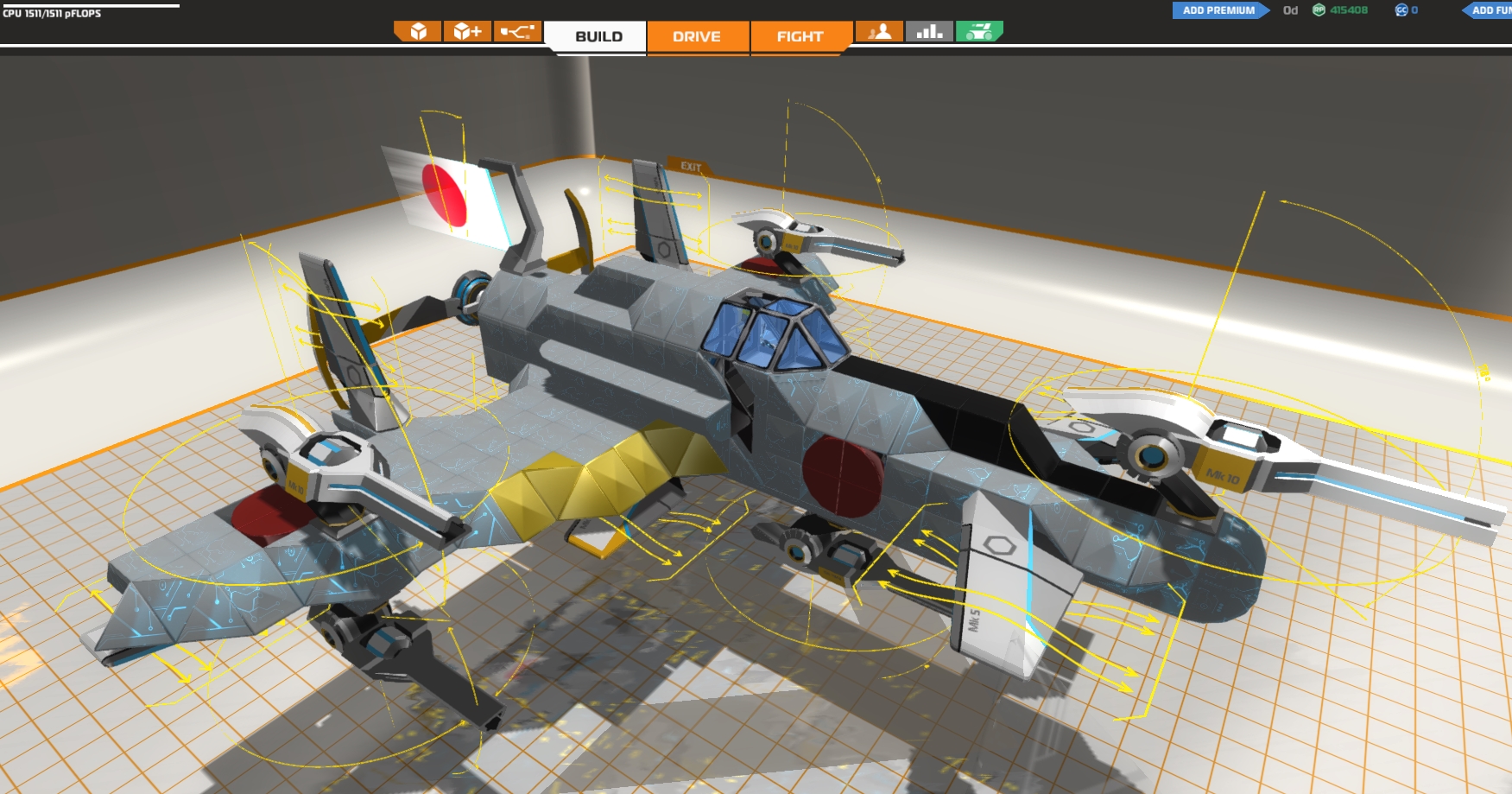Switch to the FIGHT tab
The width and height of the screenshot is (1512, 794).
tap(800, 37)
